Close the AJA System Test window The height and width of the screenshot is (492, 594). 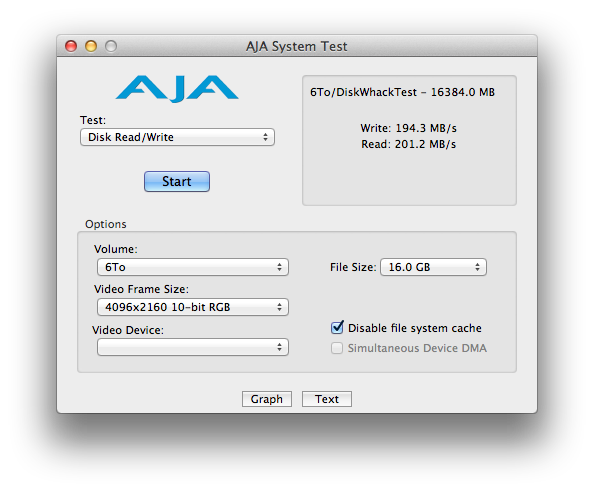[71, 46]
